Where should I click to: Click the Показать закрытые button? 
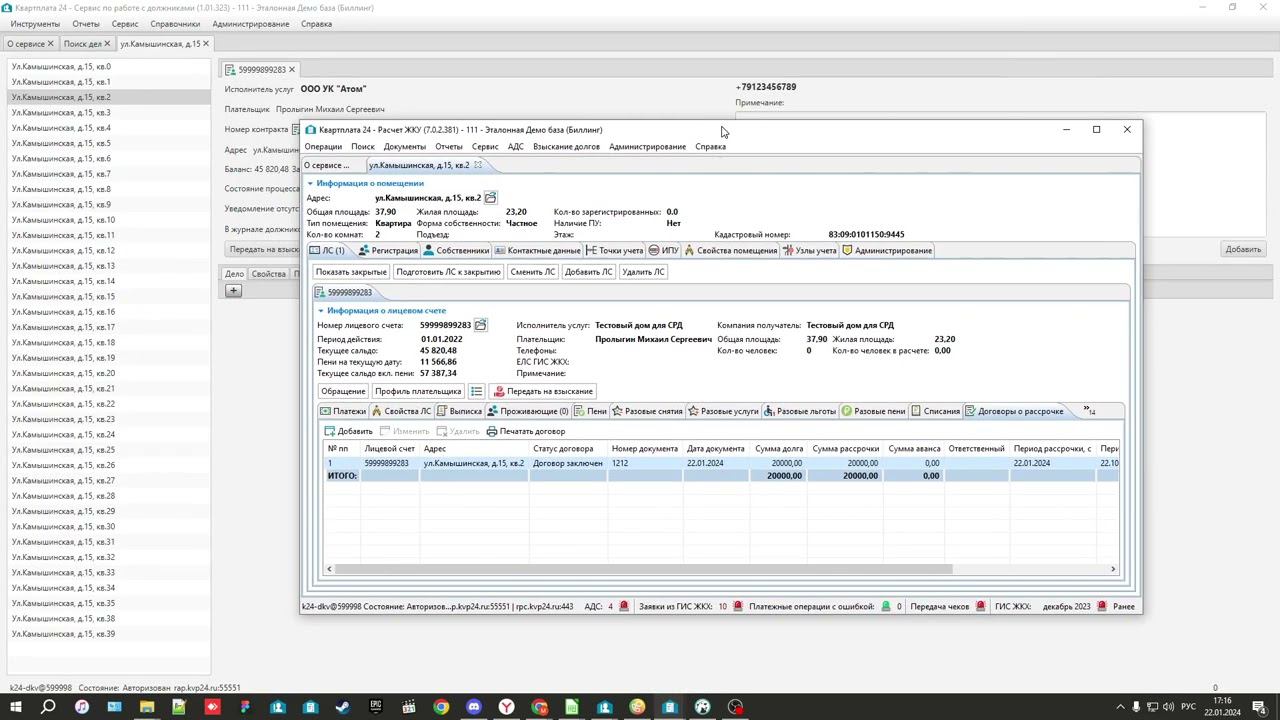(x=351, y=272)
